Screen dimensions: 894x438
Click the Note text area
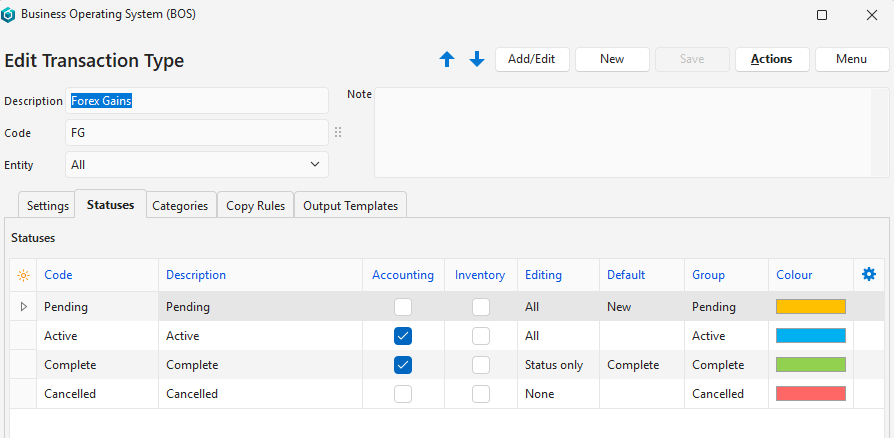[631, 132]
